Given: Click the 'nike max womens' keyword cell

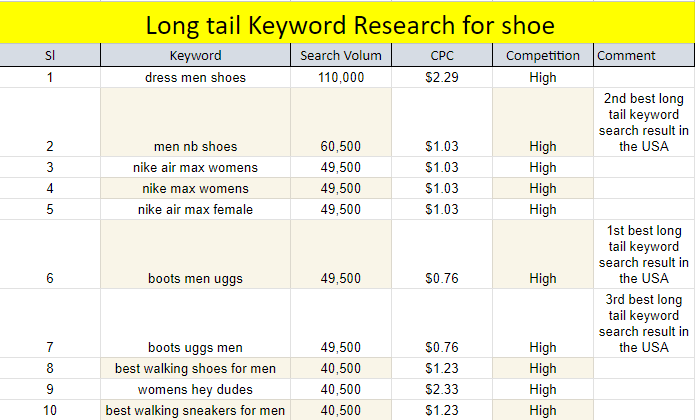Looking at the screenshot, I should [x=195, y=189].
